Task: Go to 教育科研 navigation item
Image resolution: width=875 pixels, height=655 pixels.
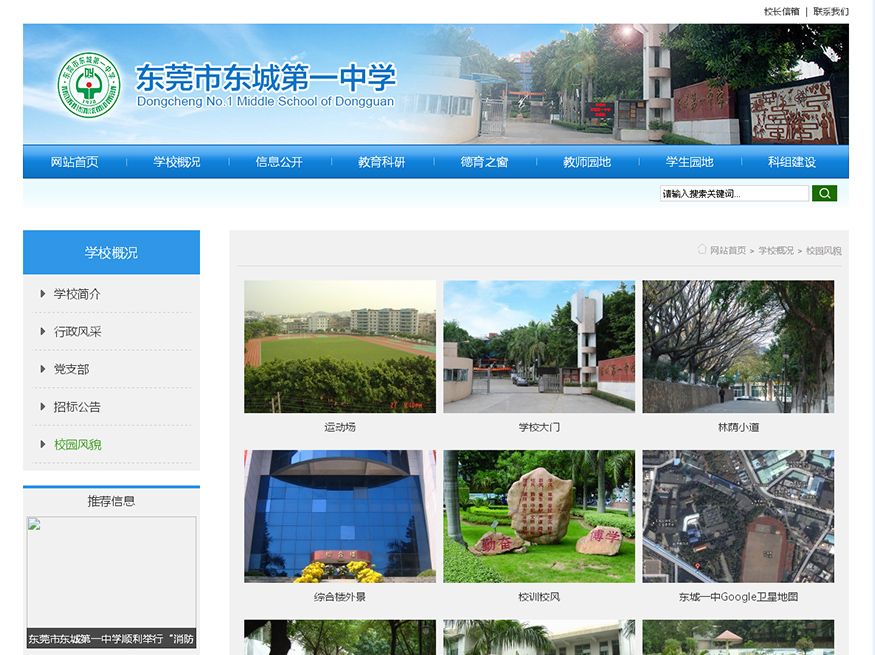Action: pos(382,162)
